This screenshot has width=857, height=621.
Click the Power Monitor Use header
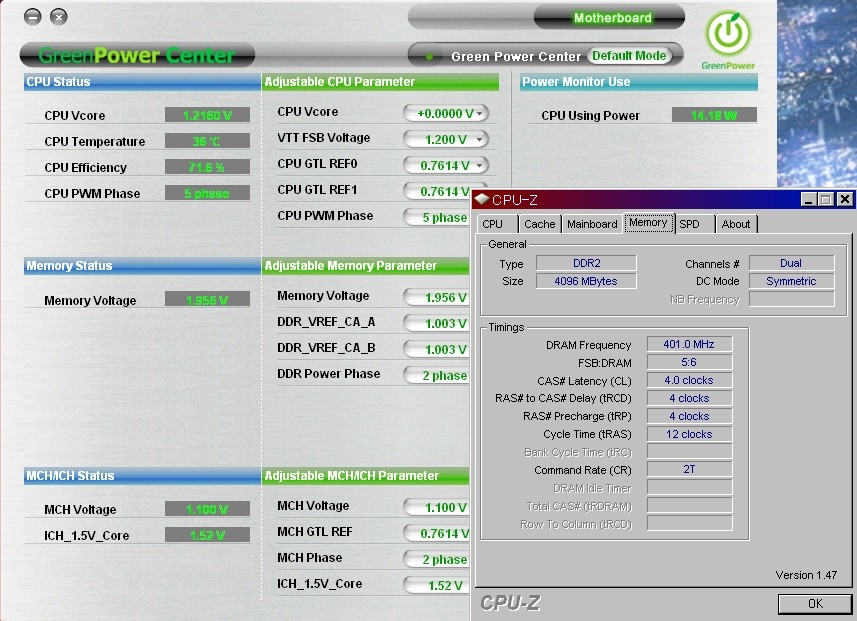click(638, 82)
